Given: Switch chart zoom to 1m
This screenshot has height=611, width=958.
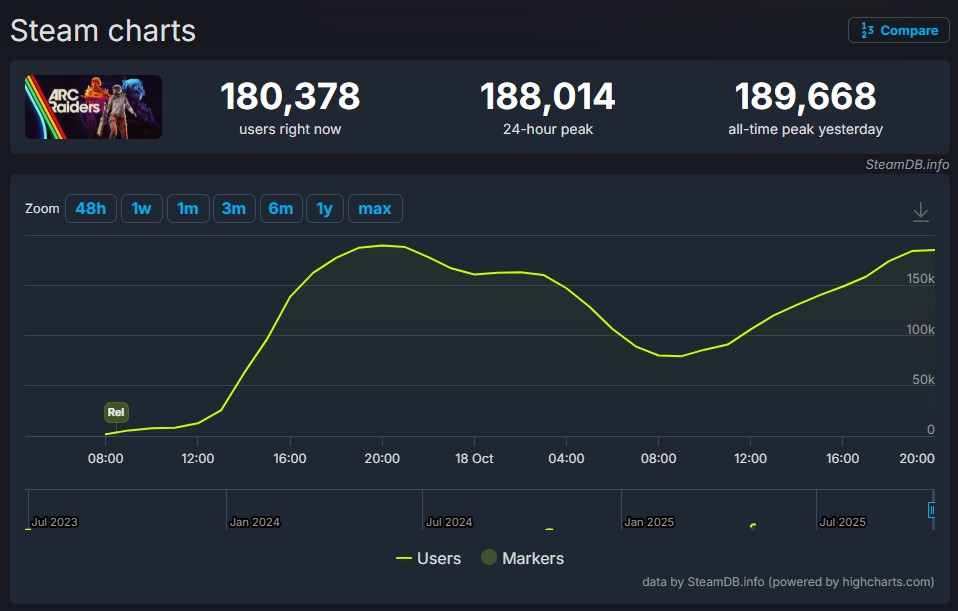Looking at the screenshot, I should click(x=187, y=208).
